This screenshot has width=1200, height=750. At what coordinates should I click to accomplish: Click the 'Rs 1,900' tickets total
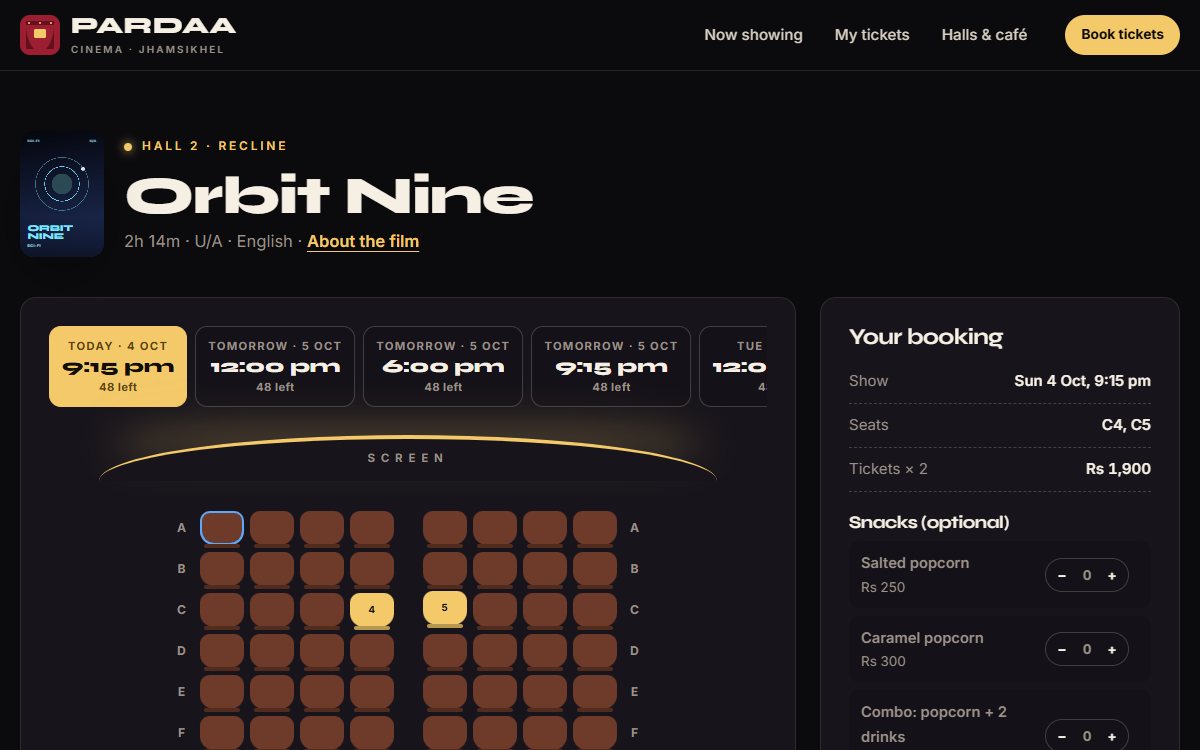(1118, 469)
